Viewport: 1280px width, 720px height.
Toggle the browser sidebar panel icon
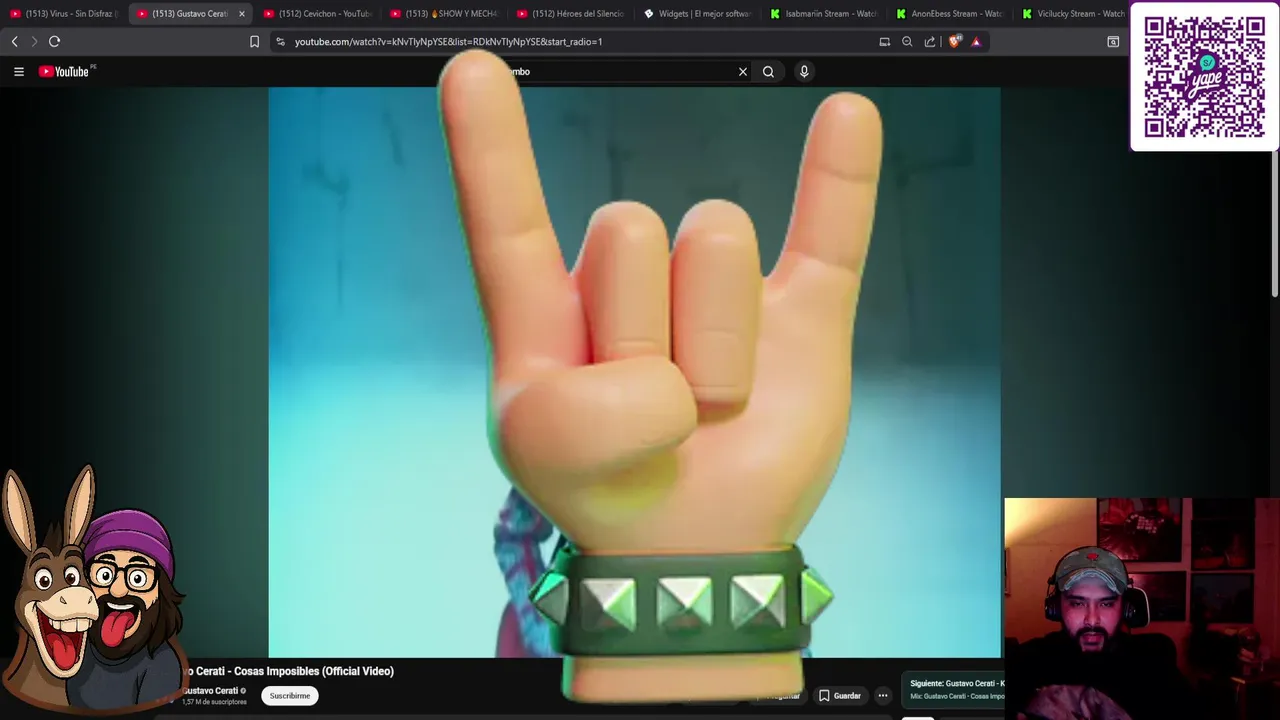[1113, 42]
